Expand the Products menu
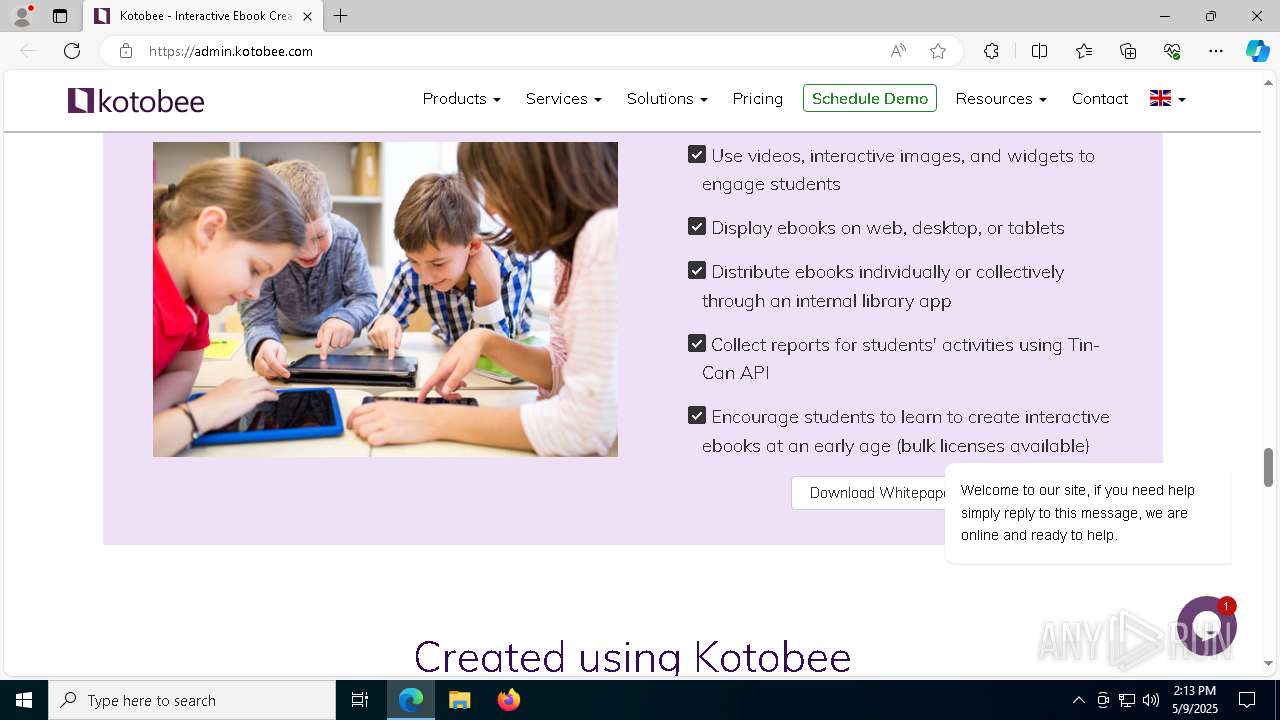The height and width of the screenshot is (720, 1280). coord(461,98)
